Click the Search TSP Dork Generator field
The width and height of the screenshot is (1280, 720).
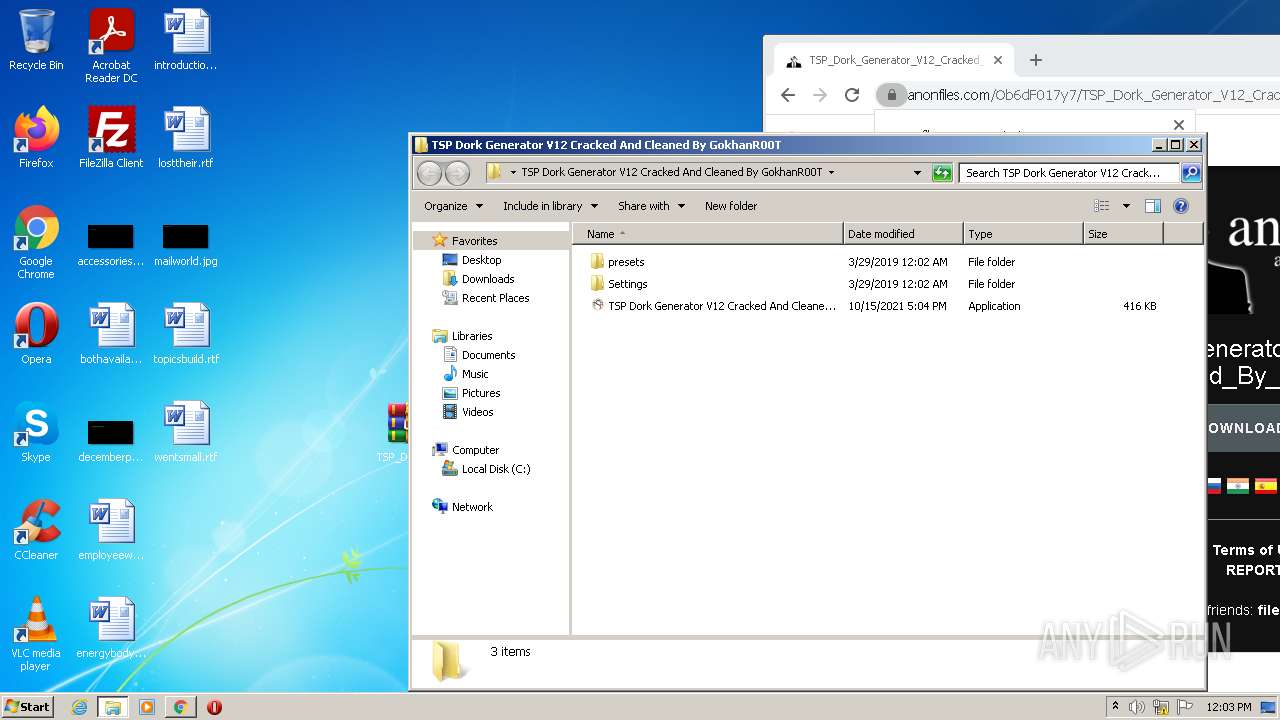pyautogui.click(x=1068, y=173)
